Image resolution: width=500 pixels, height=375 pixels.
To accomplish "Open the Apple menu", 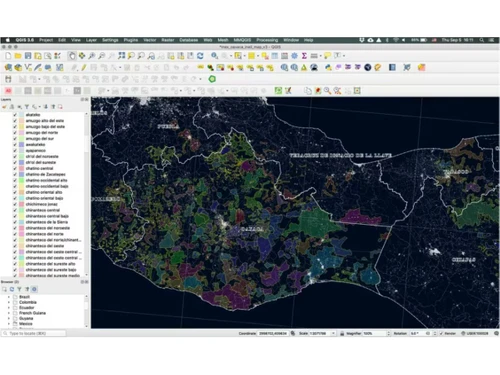I will click(x=8, y=40).
